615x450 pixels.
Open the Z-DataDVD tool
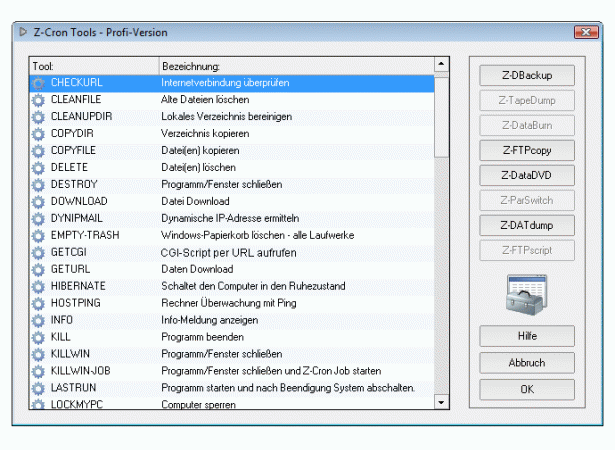click(x=527, y=175)
